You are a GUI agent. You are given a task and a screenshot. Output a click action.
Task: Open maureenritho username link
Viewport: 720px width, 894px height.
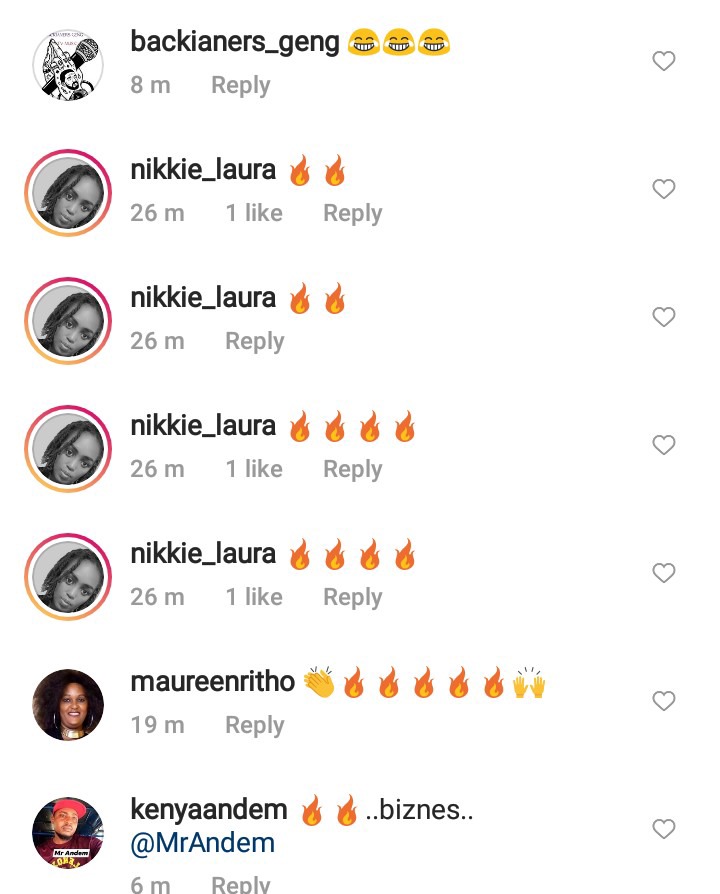[212, 682]
